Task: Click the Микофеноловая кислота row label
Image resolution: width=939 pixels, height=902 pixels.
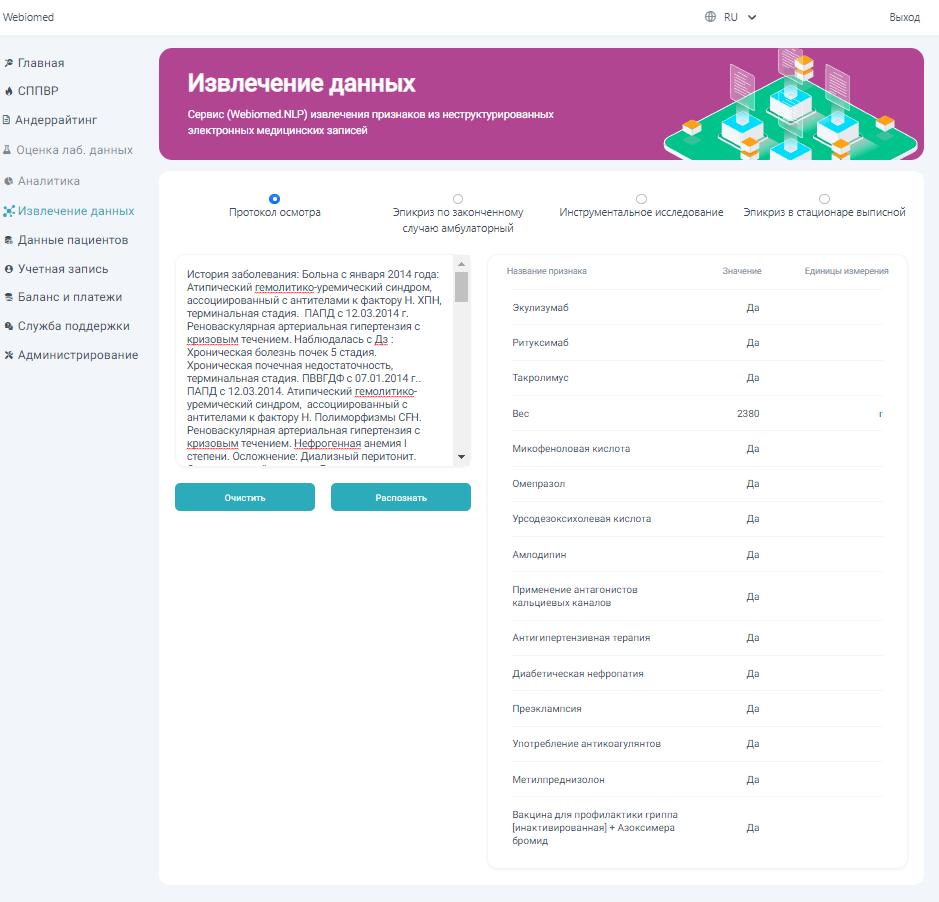Action: [571, 449]
